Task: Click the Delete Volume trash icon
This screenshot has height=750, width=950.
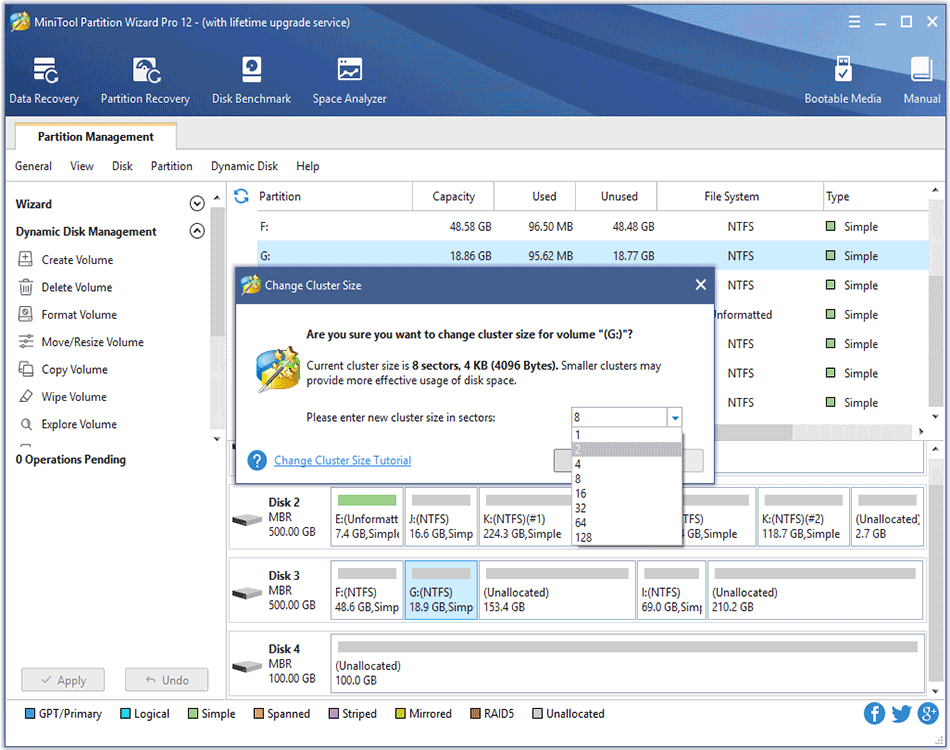Action: tap(25, 287)
